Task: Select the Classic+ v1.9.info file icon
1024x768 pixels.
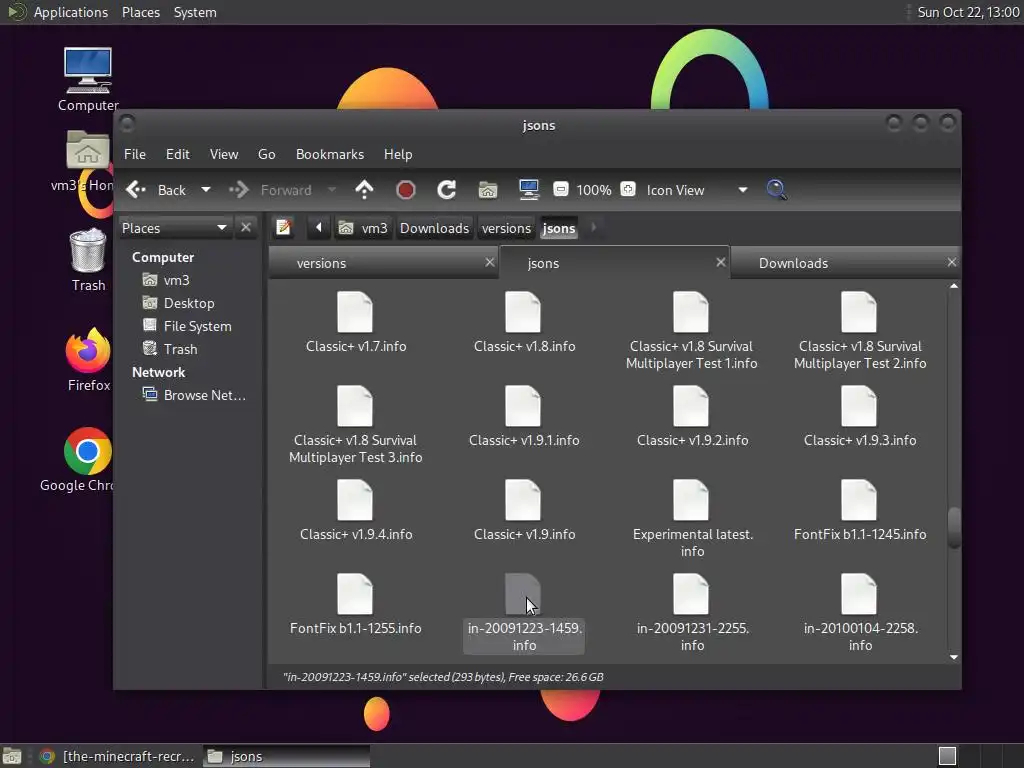Action: (523, 500)
